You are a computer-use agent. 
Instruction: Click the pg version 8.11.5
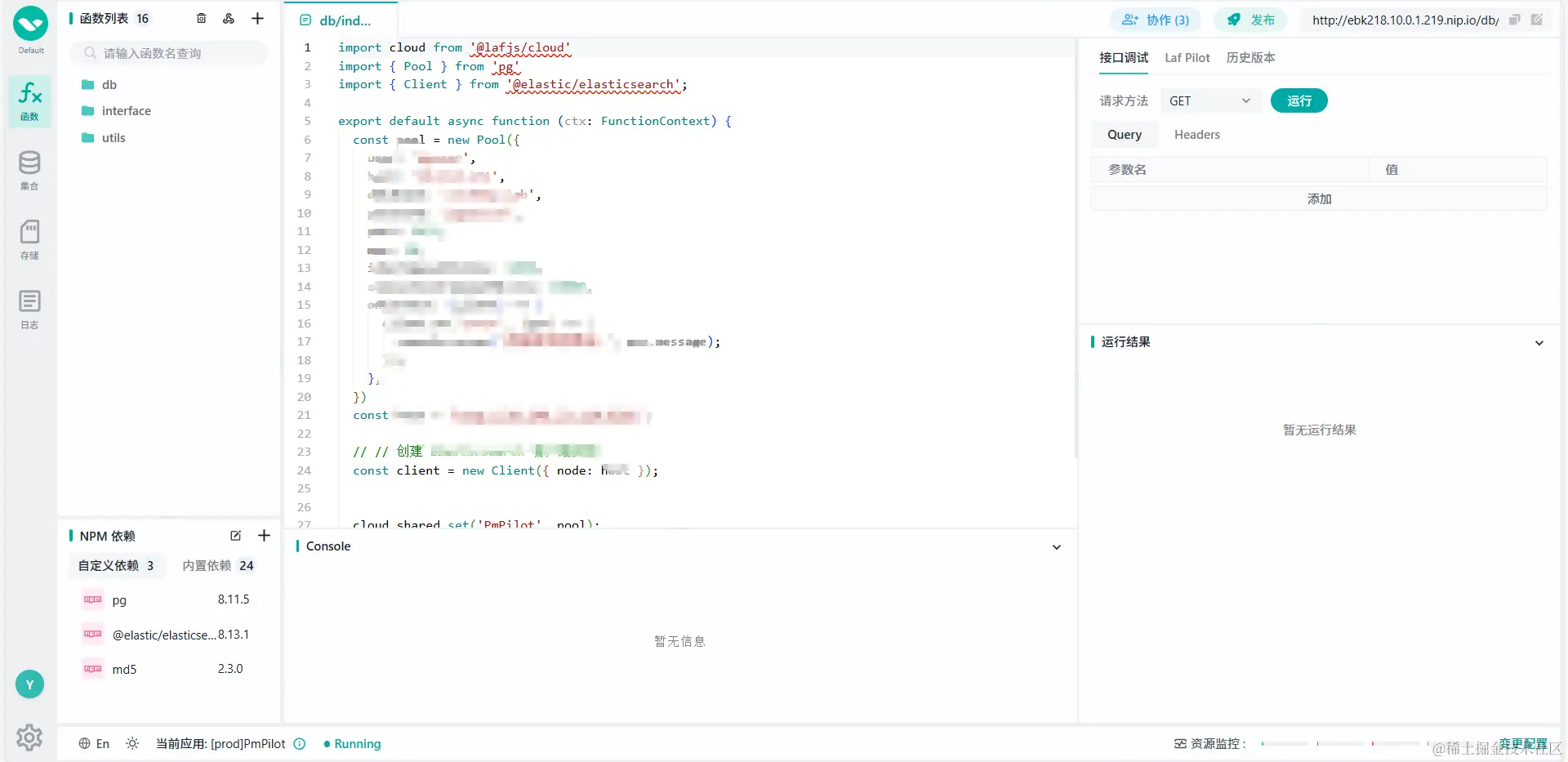pyautogui.click(x=234, y=599)
